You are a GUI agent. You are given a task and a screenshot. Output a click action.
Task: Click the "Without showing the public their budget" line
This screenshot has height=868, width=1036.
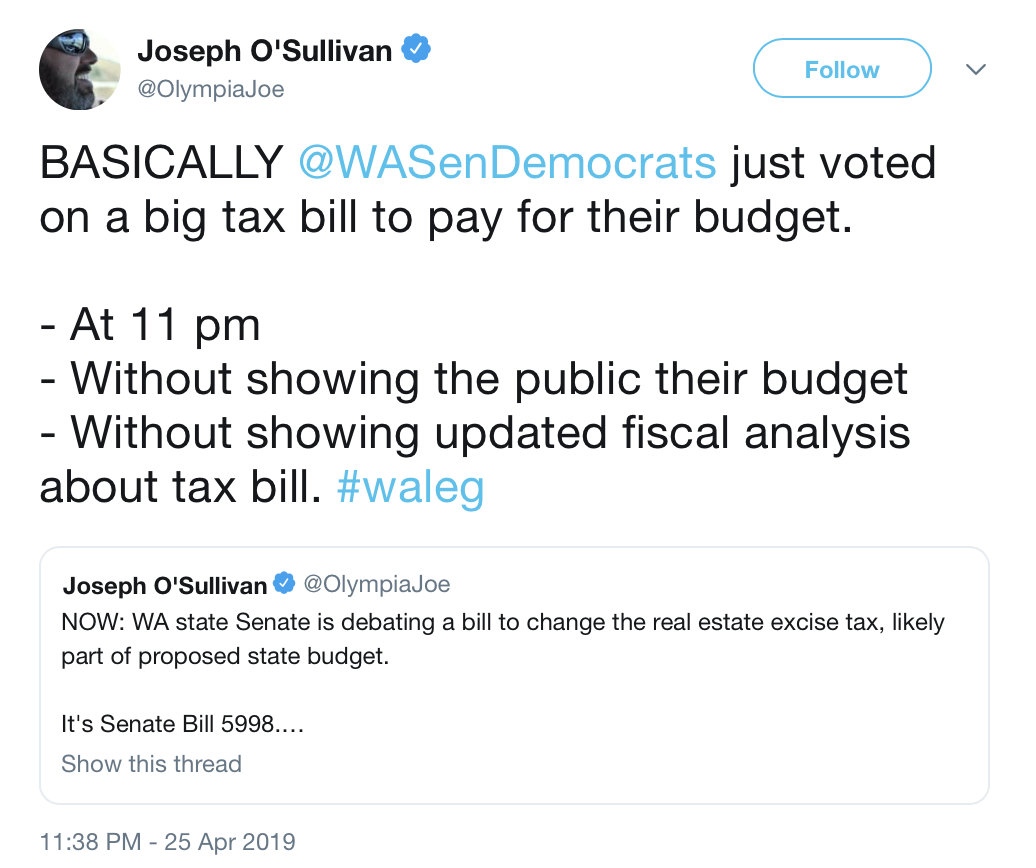coord(489,379)
